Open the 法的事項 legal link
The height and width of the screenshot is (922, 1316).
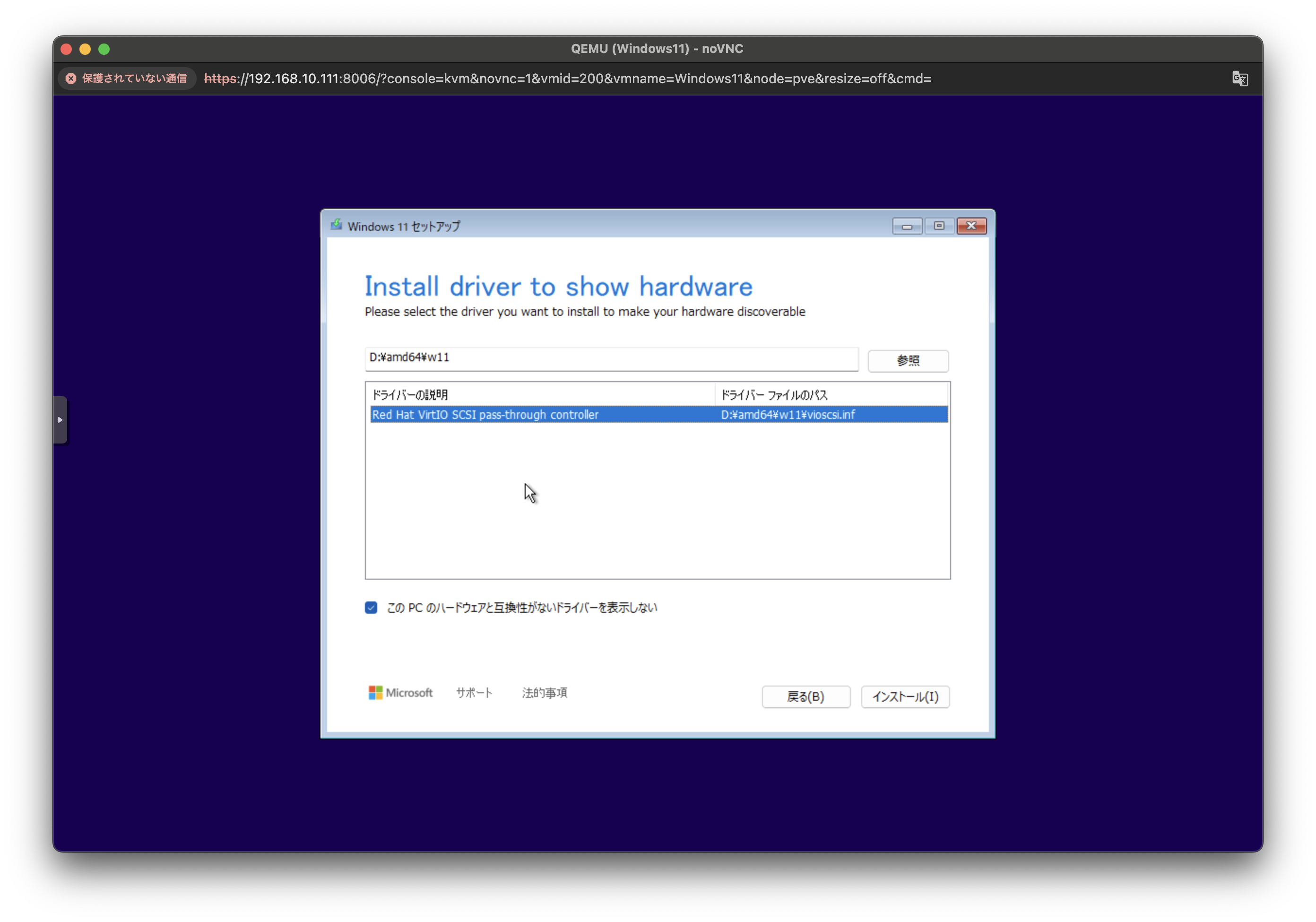[544, 693]
